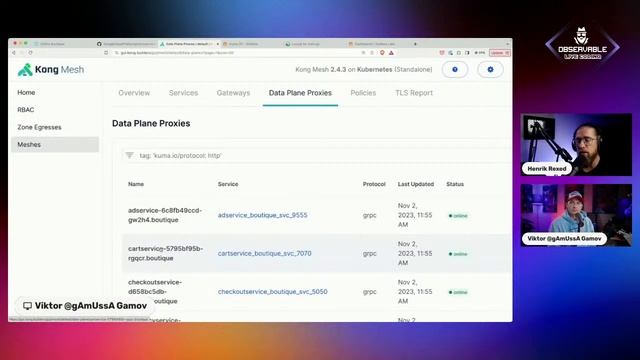Click the Kong Mesh logo
This screenshot has height=360, width=640.
(51, 70)
